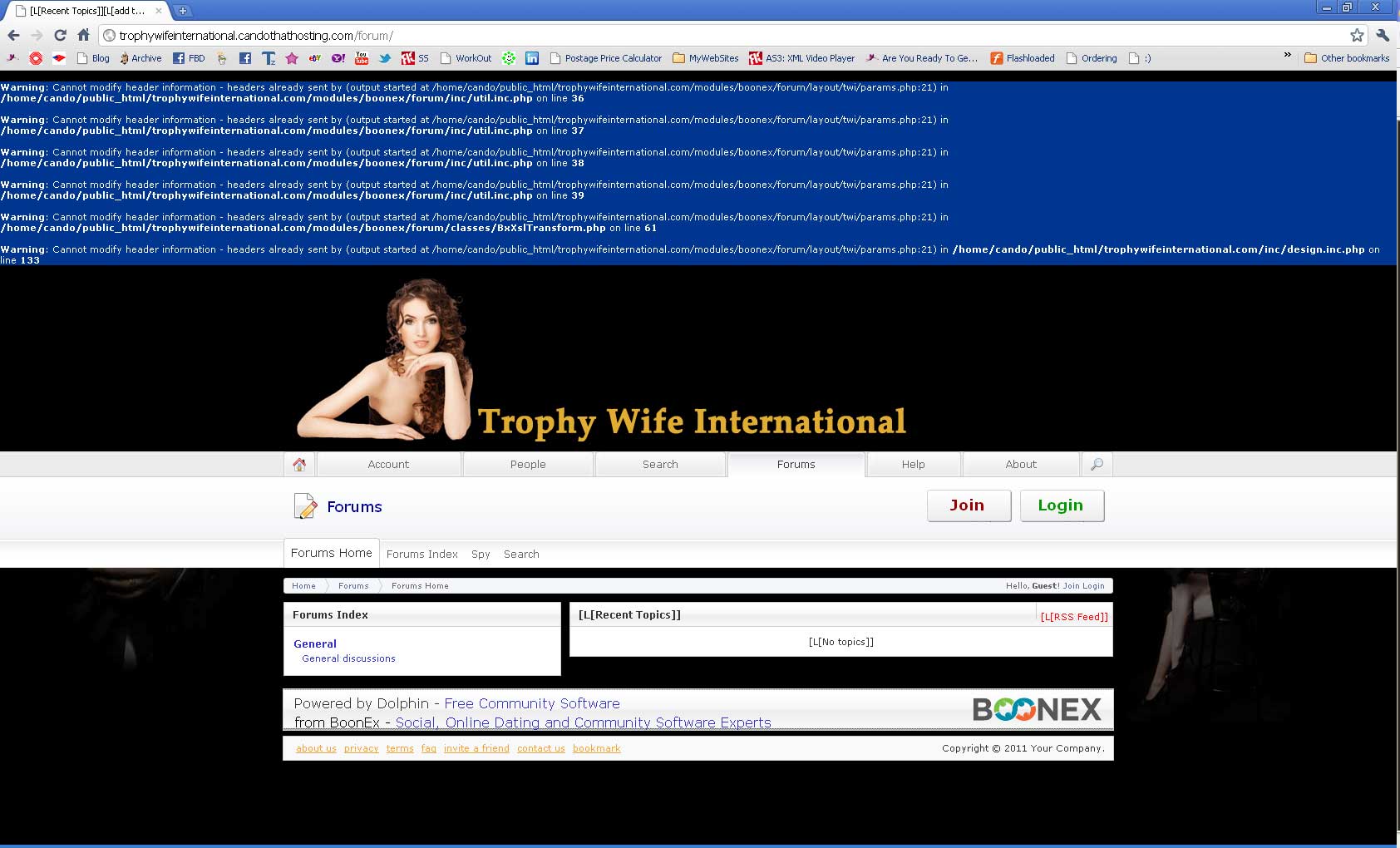This screenshot has height=848, width=1400.
Task: Click the magnifier search icon in navigation
Action: (1097, 465)
